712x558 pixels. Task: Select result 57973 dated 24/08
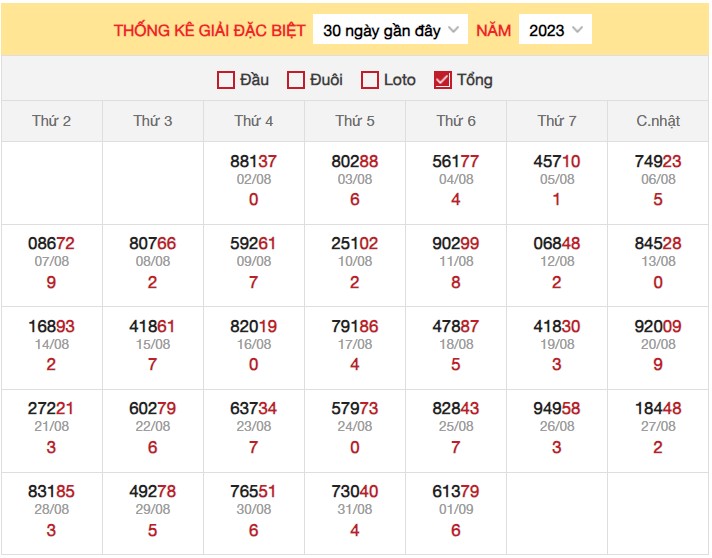pos(355,408)
